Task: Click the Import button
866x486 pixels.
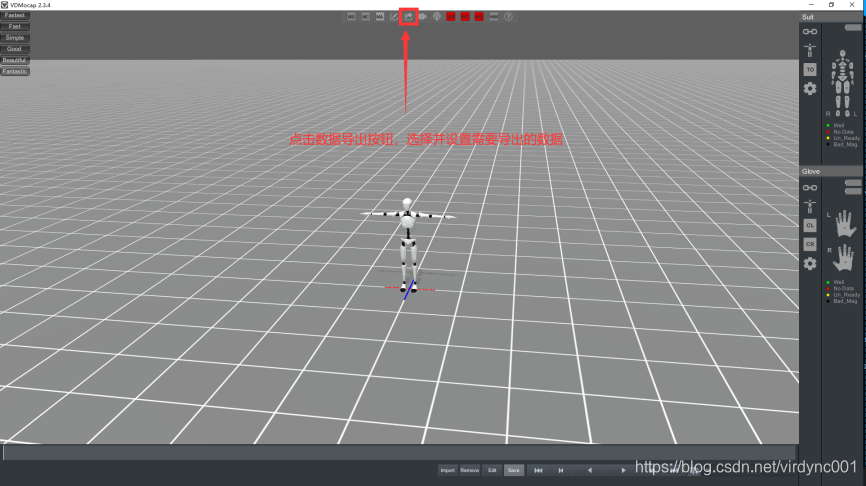Action: coord(447,471)
